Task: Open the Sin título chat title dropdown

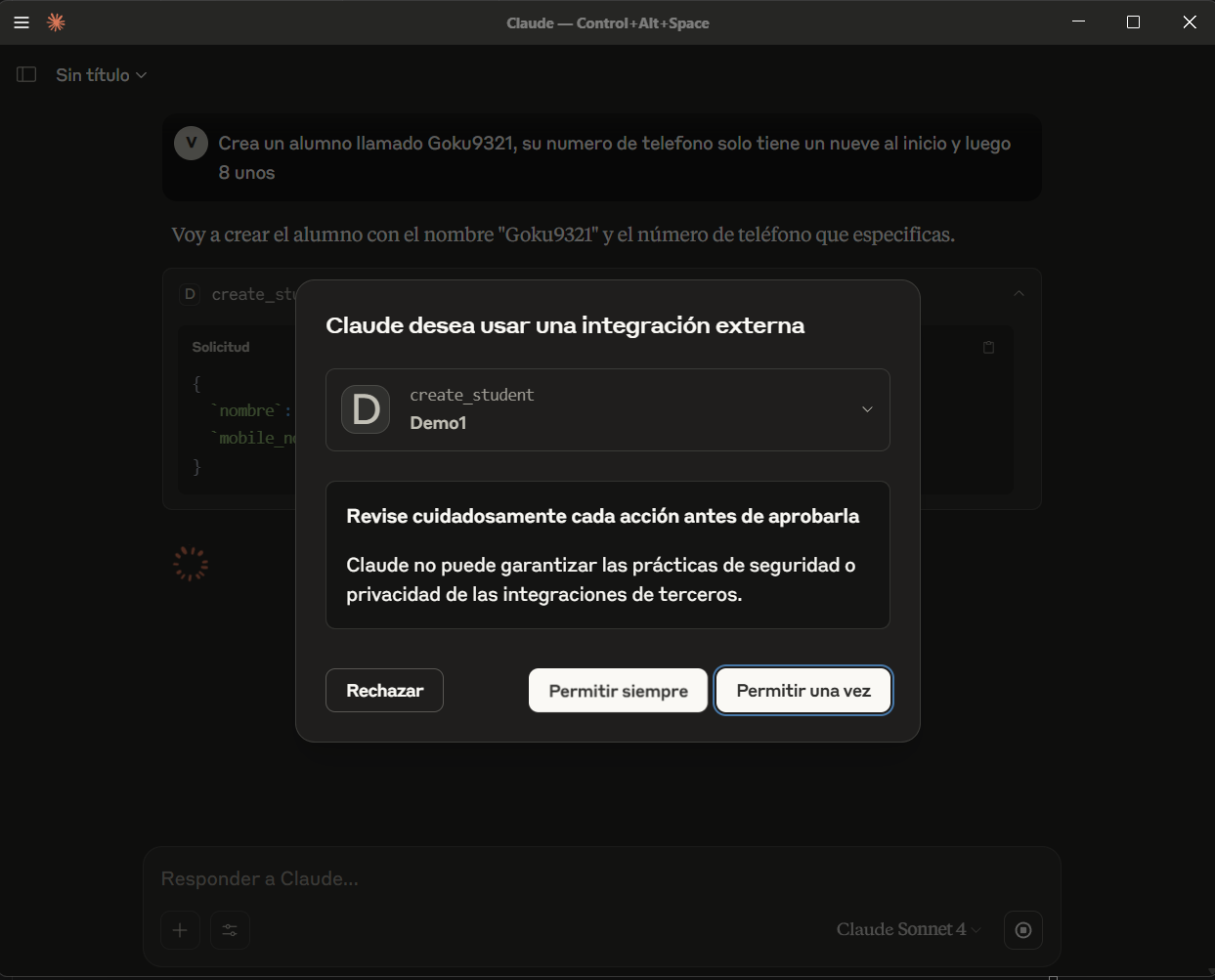Action: 101,75
